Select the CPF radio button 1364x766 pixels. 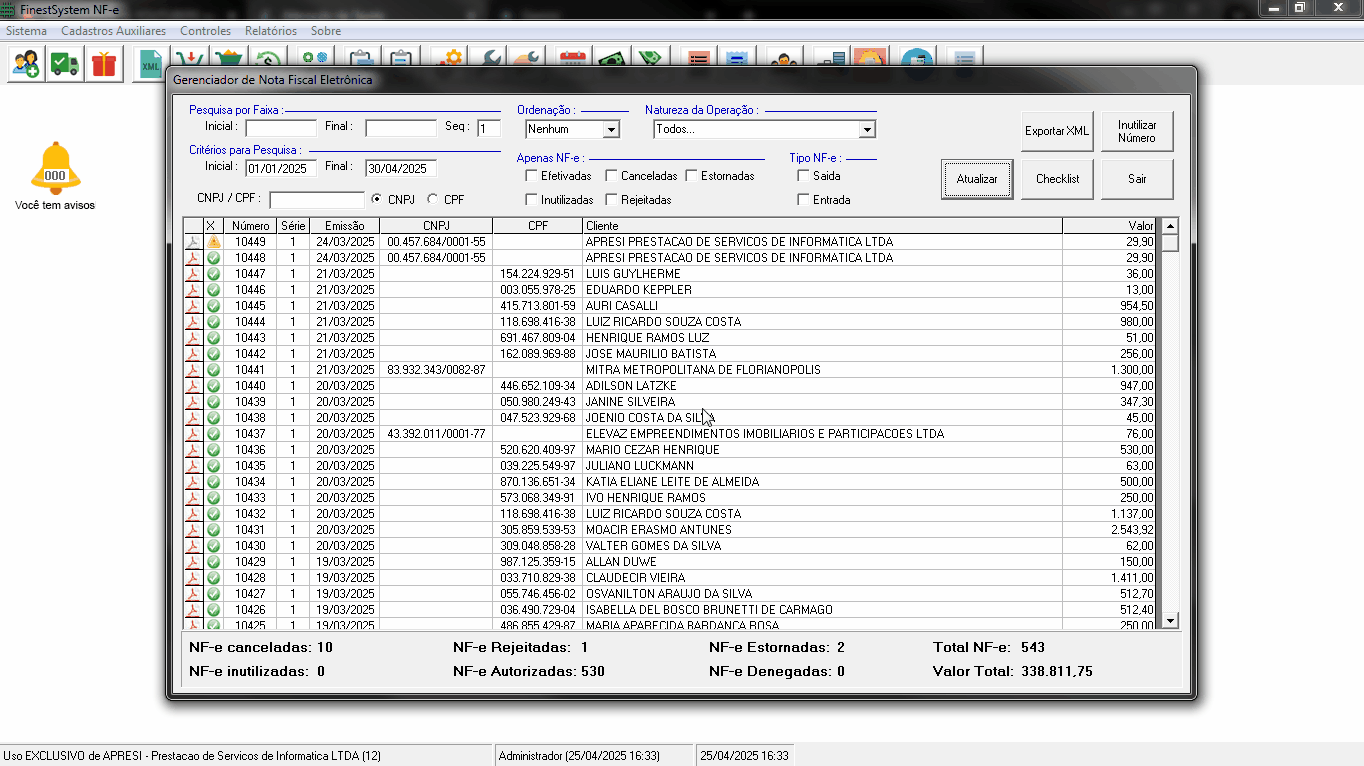(x=433, y=199)
